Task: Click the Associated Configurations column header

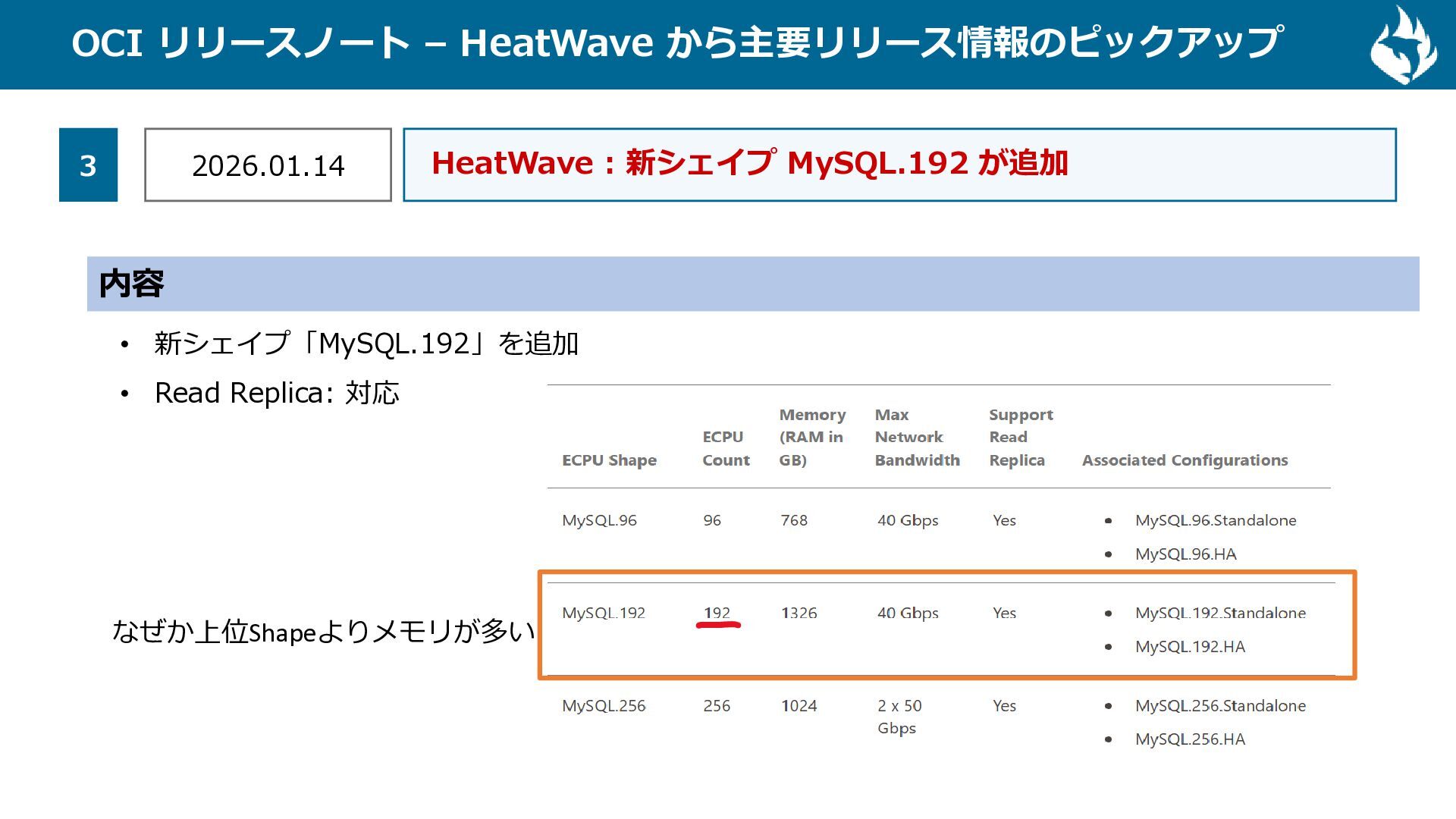Action: pyautogui.click(x=1185, y=460)
